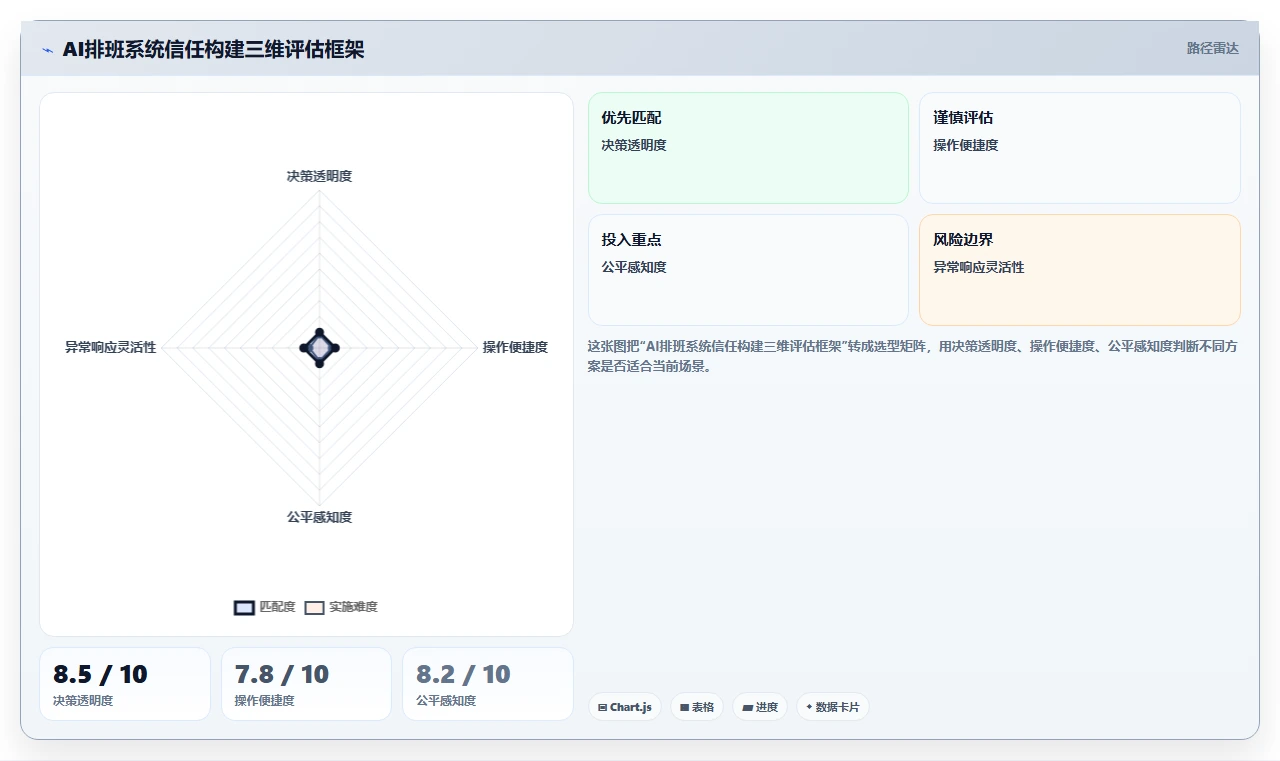
Task: Toggle the 实施难度 legend entry
Action: 341,607
